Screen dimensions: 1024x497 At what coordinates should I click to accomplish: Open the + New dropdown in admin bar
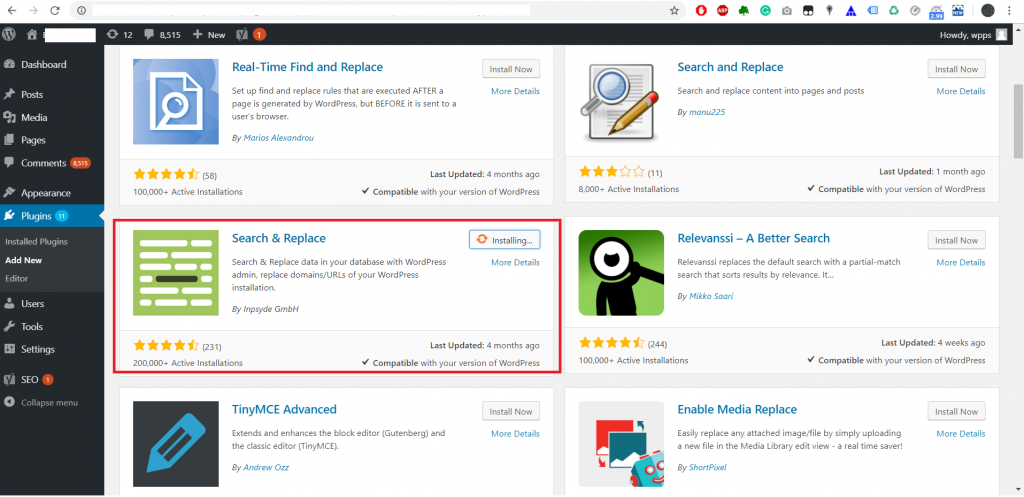pos(209,35)
